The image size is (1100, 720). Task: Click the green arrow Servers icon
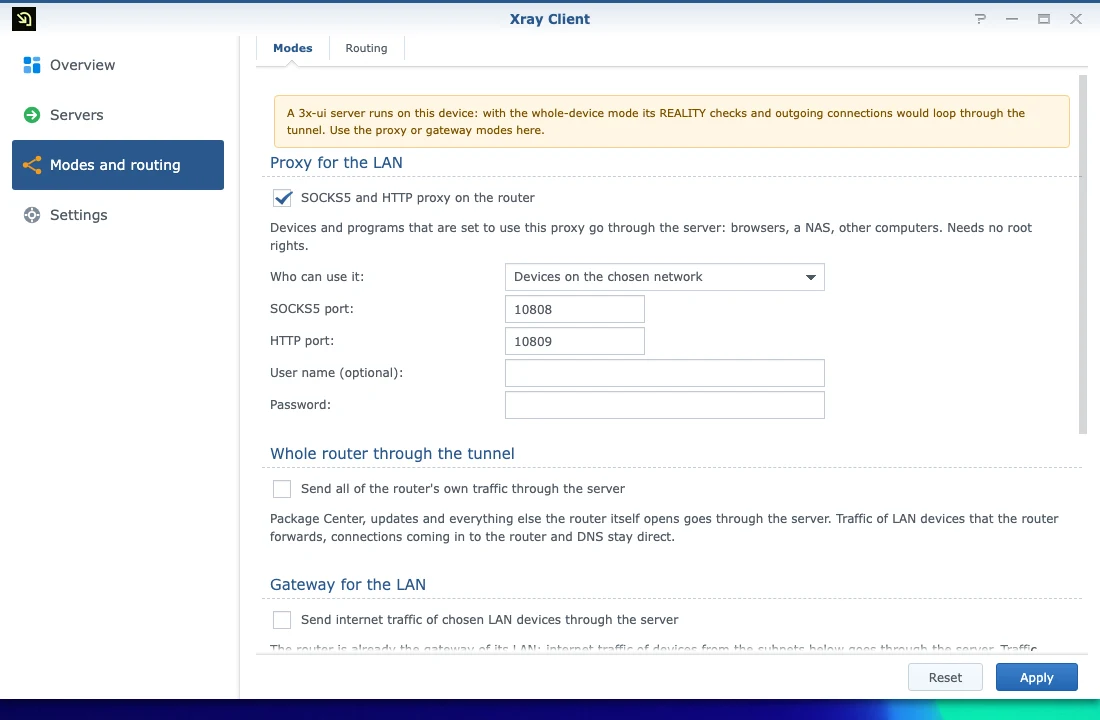click(x=32, y=114)
